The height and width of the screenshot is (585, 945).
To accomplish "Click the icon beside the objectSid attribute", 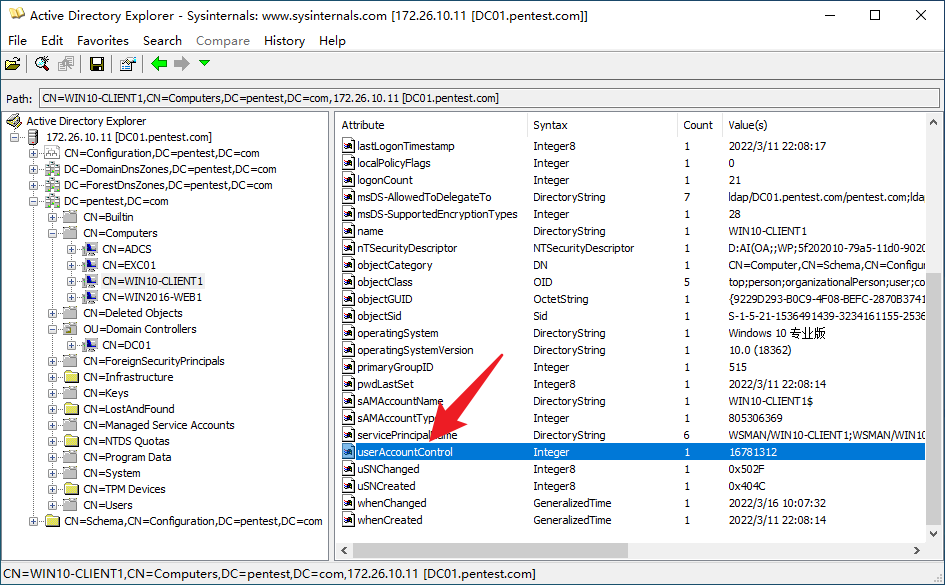I will pyautogui.click(x=348, y=316).
